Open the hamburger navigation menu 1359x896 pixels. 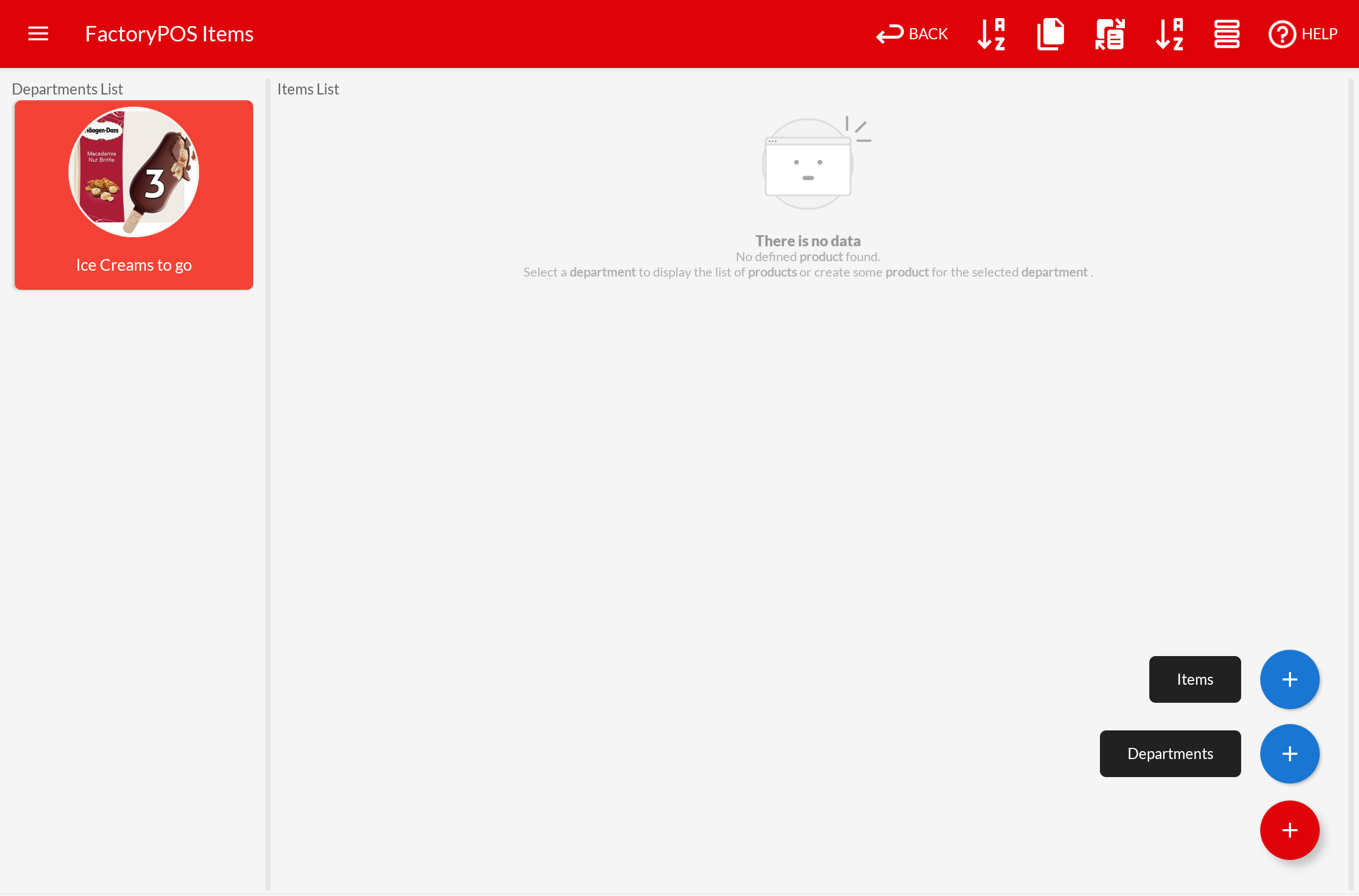pyautogui.click(x=38, y=34)
